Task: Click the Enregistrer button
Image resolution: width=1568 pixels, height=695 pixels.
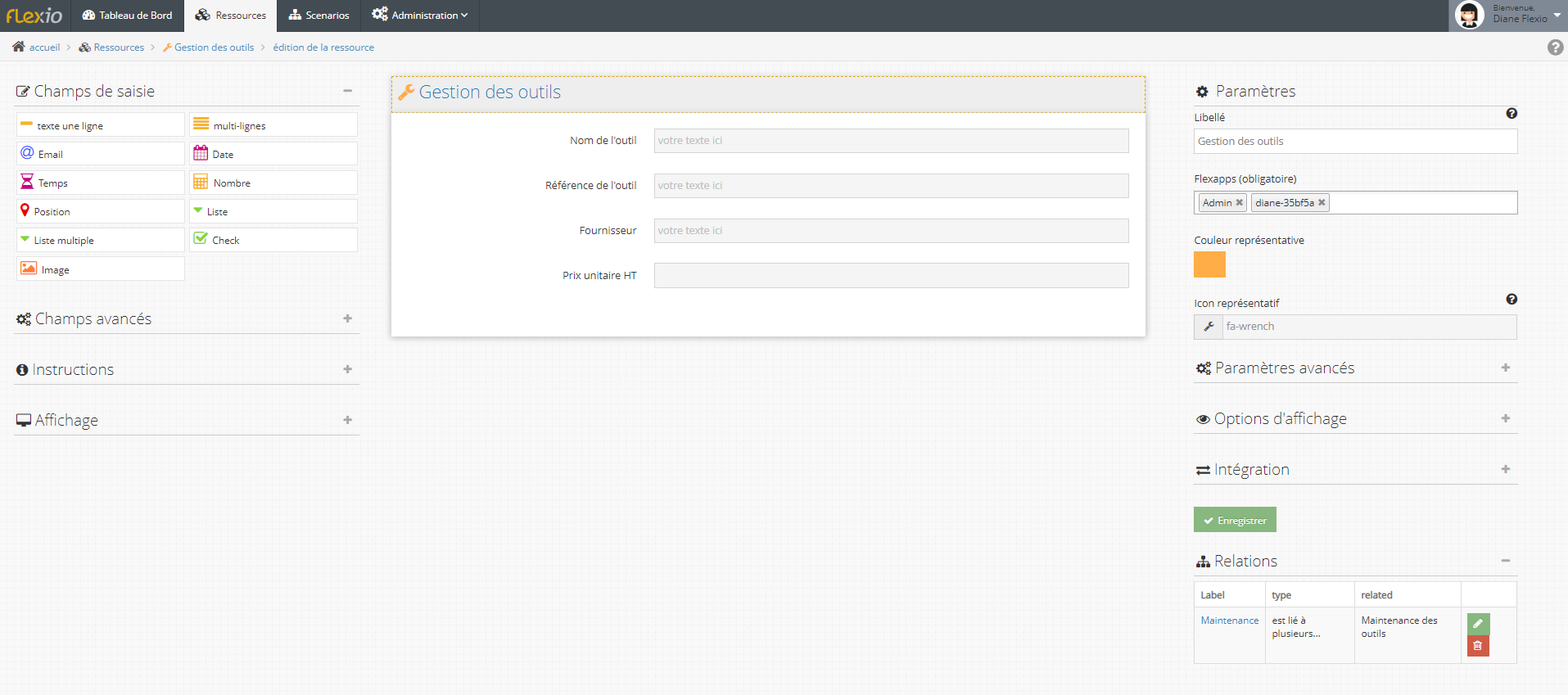Action: coord(1235,520)
